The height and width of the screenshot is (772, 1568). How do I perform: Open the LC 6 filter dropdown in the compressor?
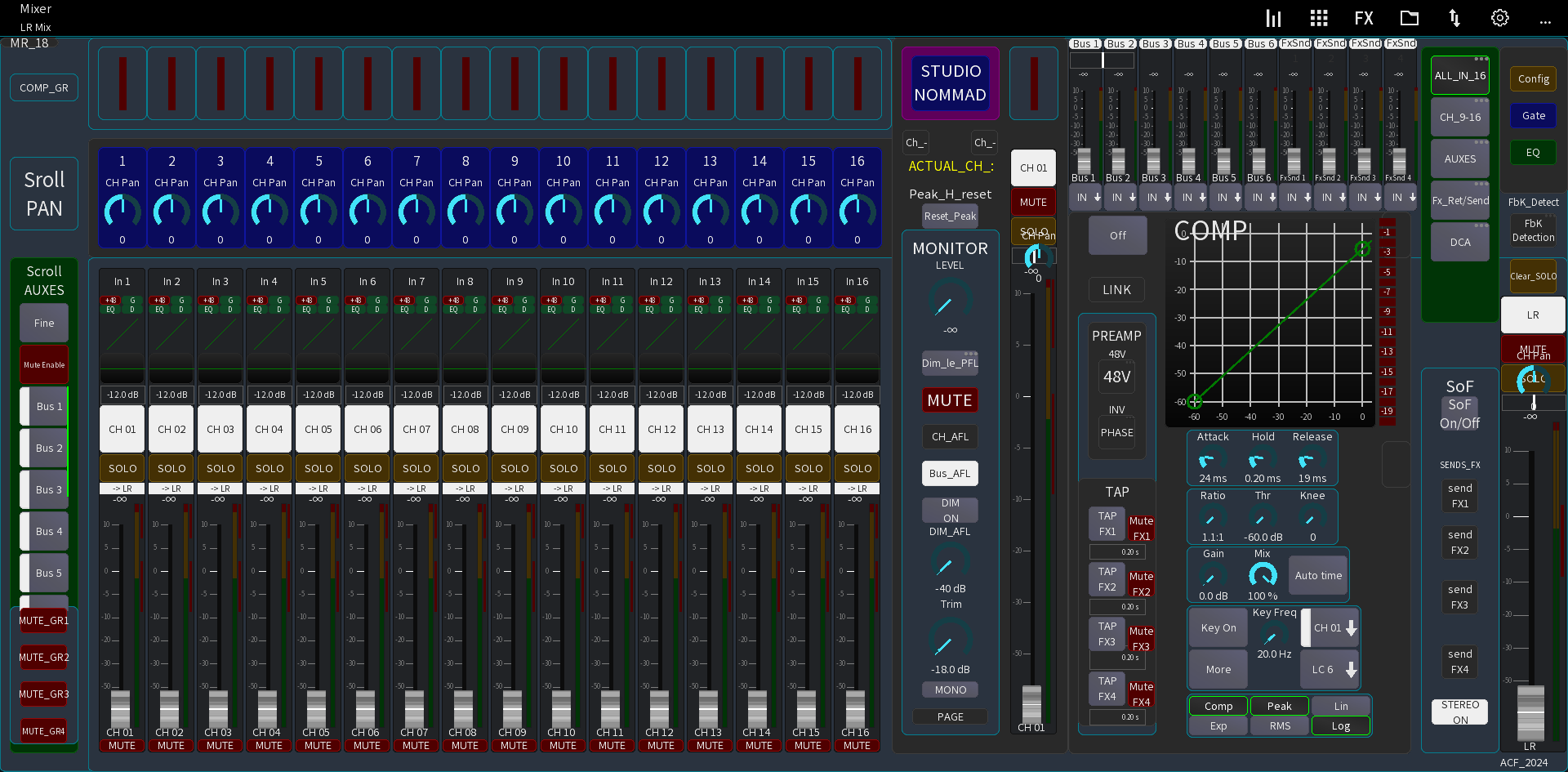[x=1330, y=669]
